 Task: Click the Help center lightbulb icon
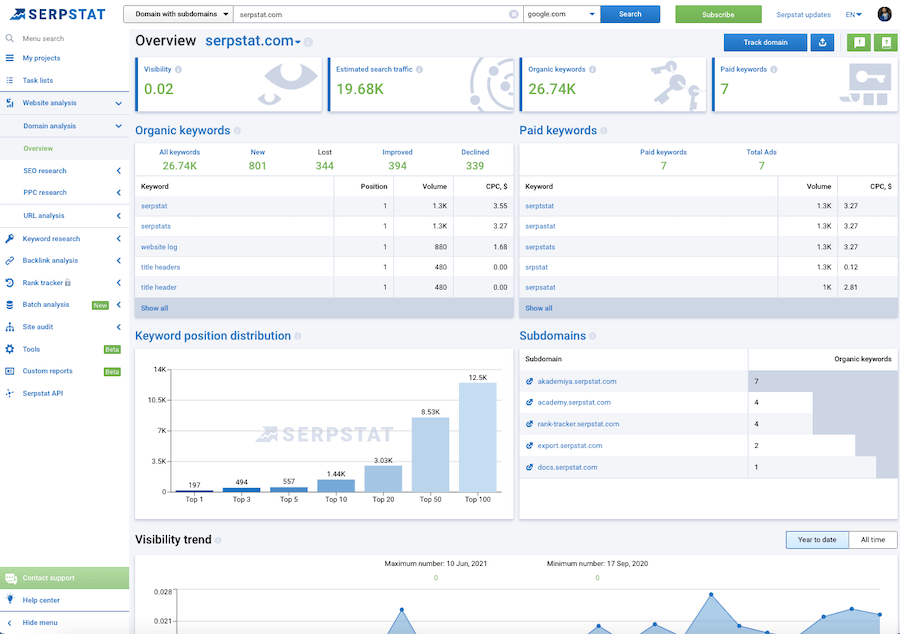pos(10,600)
